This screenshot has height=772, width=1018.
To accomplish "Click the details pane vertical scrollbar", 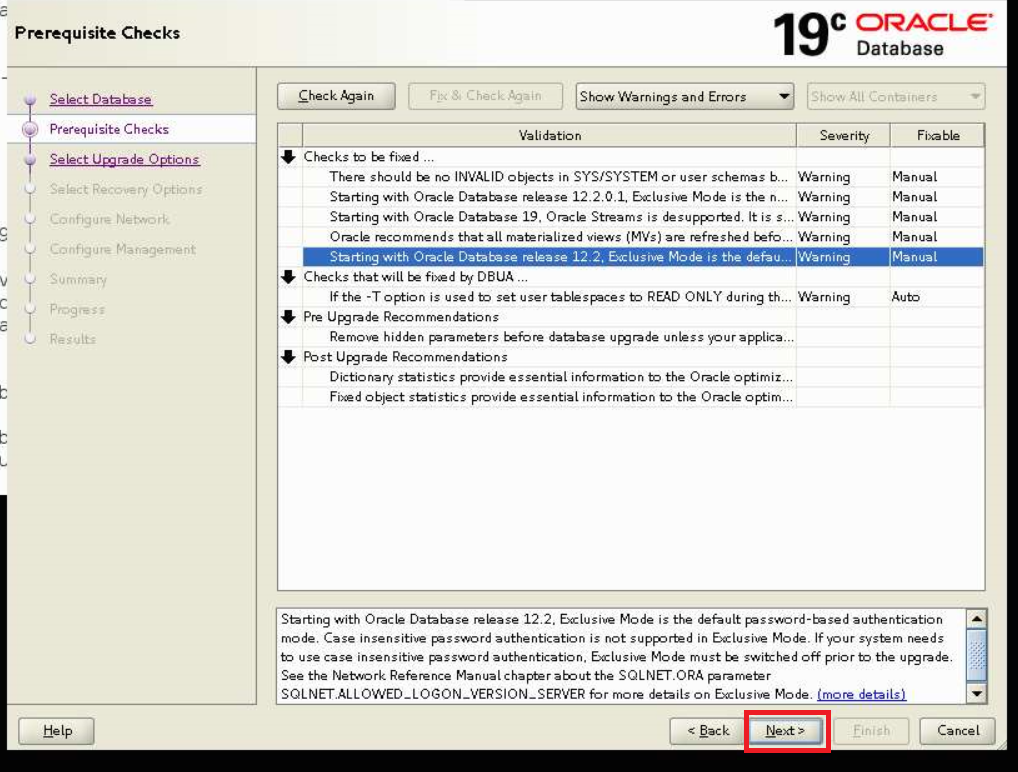I will point(976,652).
